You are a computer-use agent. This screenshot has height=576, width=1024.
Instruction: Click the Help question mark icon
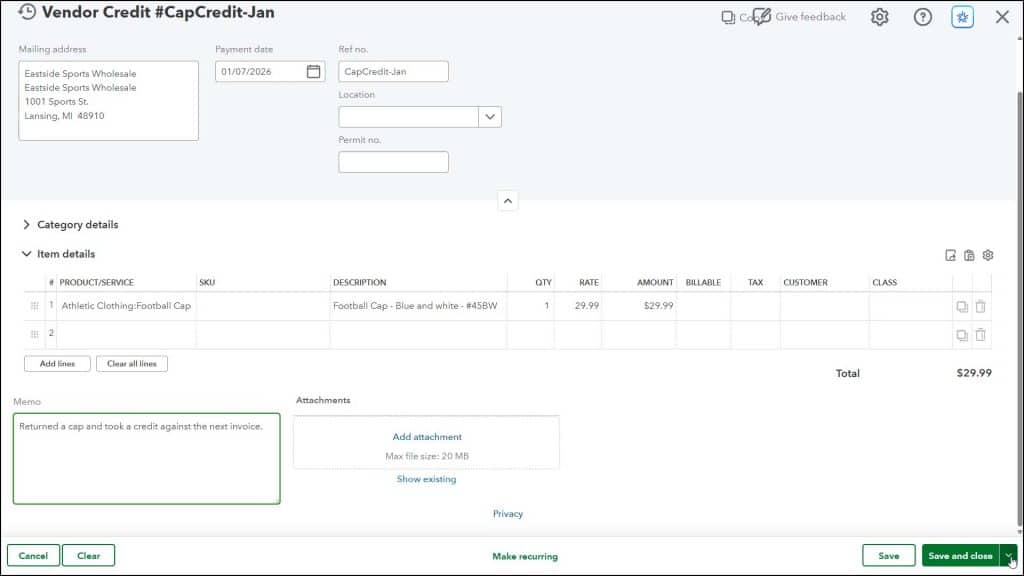pos(922,17)
